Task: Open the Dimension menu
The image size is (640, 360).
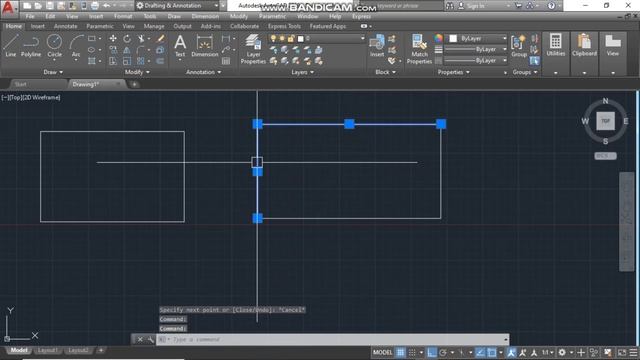Action: tap(205, 16)
